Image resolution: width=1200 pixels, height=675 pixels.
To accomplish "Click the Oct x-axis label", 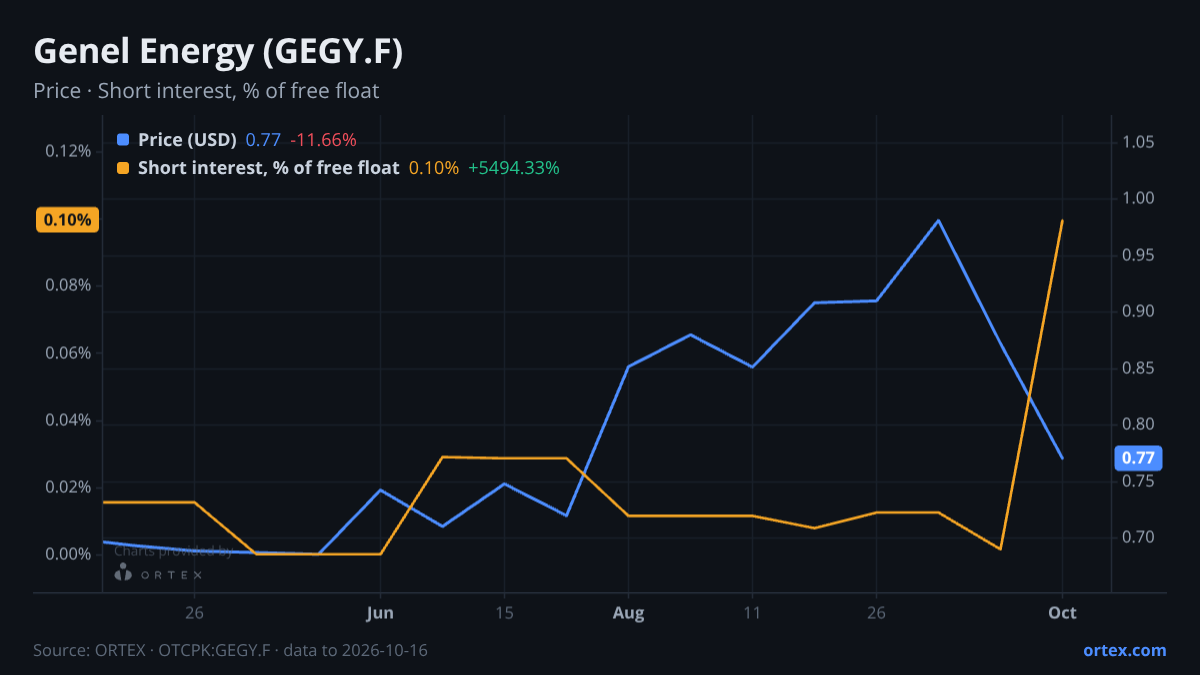I will click(x=1062, y=613).
